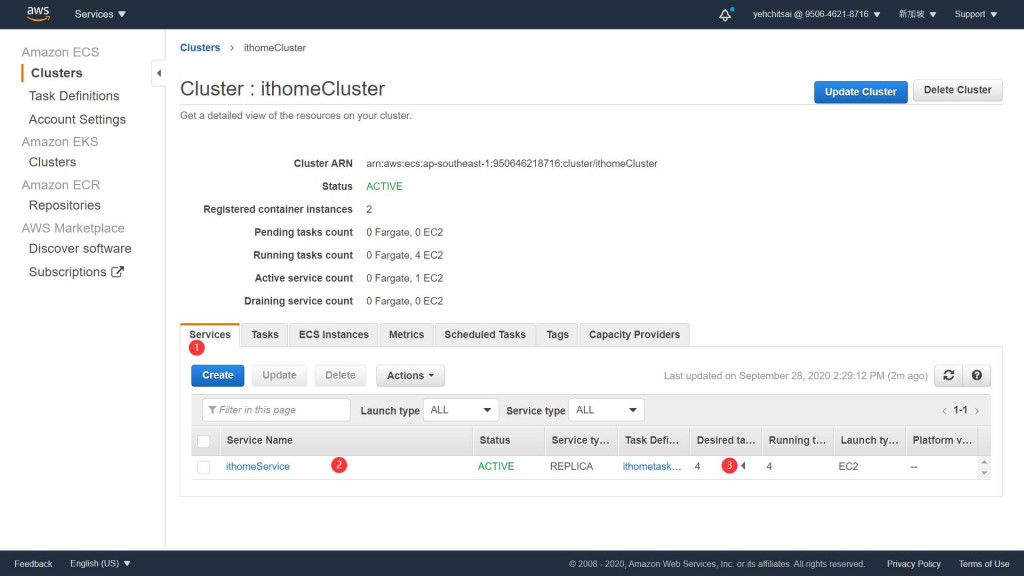Open the region selector dropdown
The height and width of the screenshot is (576, 1024).
pos(917,14)
